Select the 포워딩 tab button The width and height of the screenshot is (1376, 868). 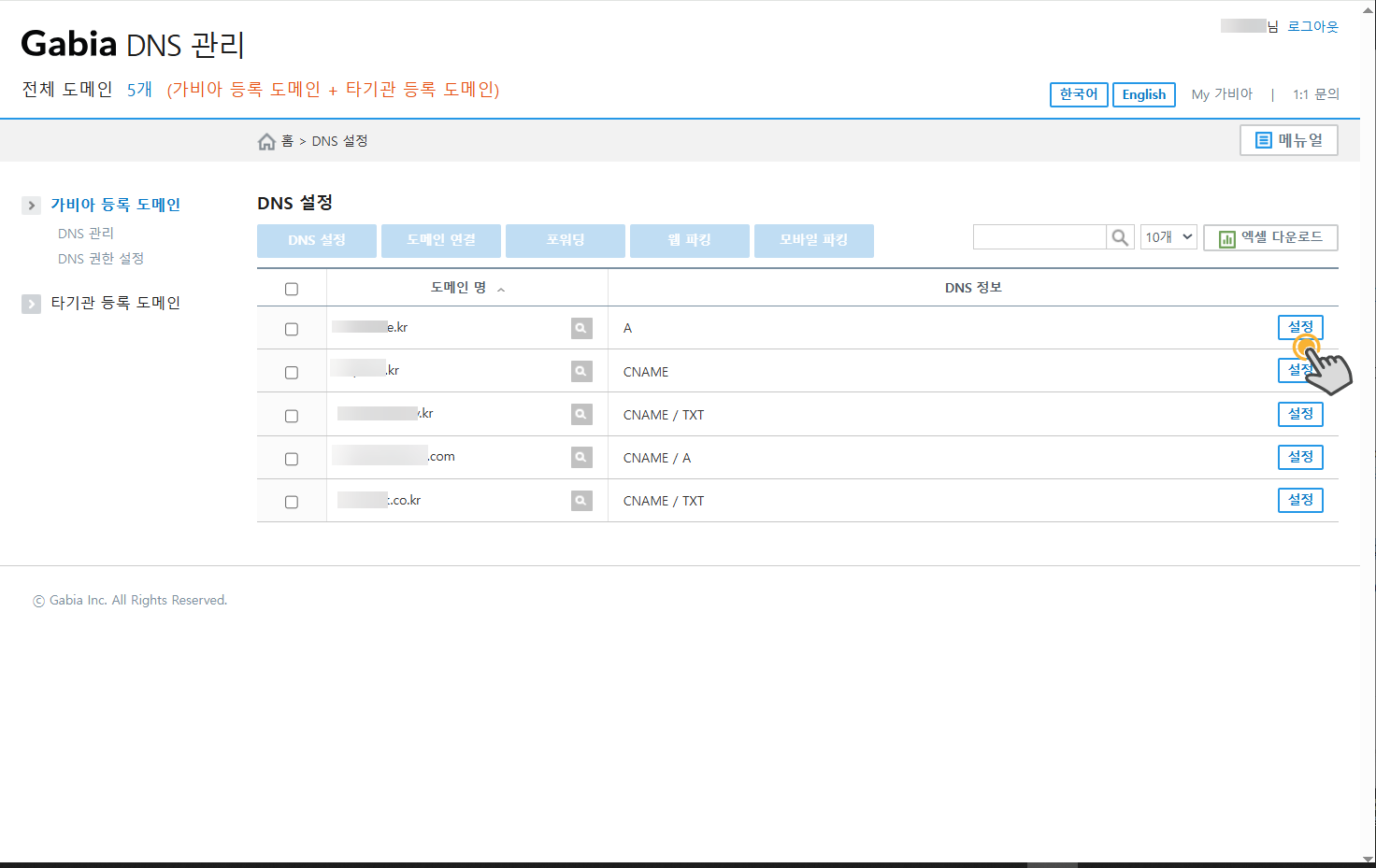pos(566,240)
